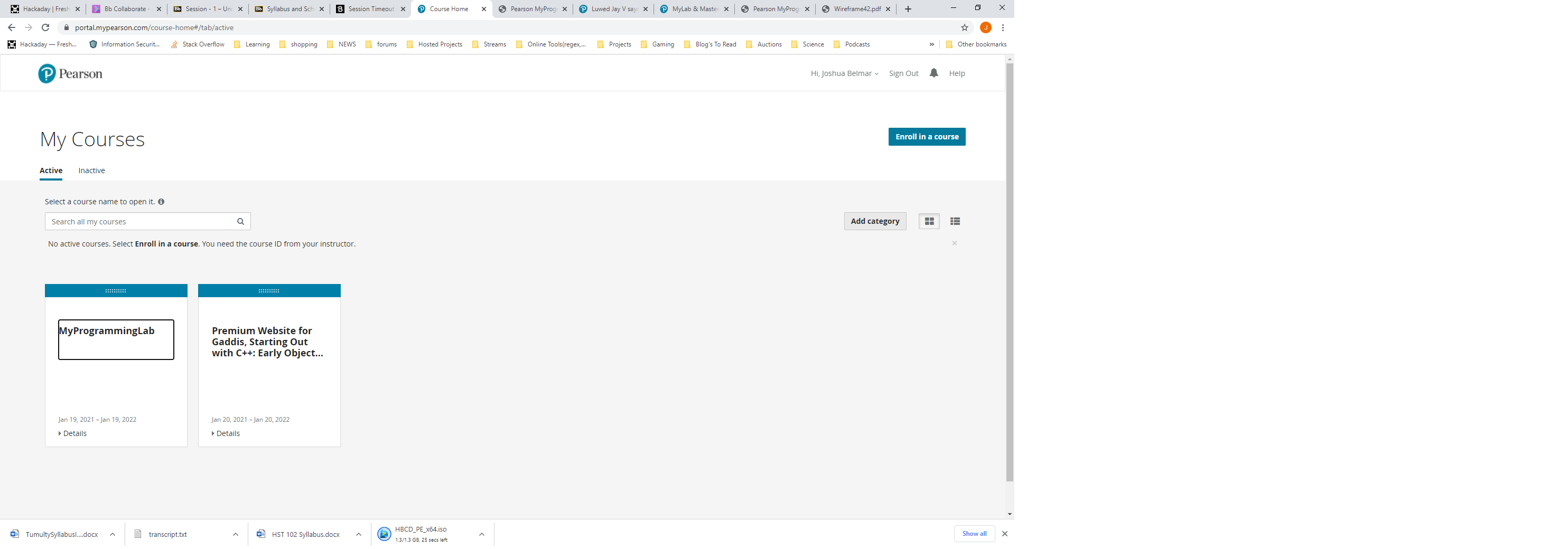Image resolution: width=1568 pixels, height=549 pixels.
Task: Switch to Luwed Jay V browser tab
Action: point(613,9)
